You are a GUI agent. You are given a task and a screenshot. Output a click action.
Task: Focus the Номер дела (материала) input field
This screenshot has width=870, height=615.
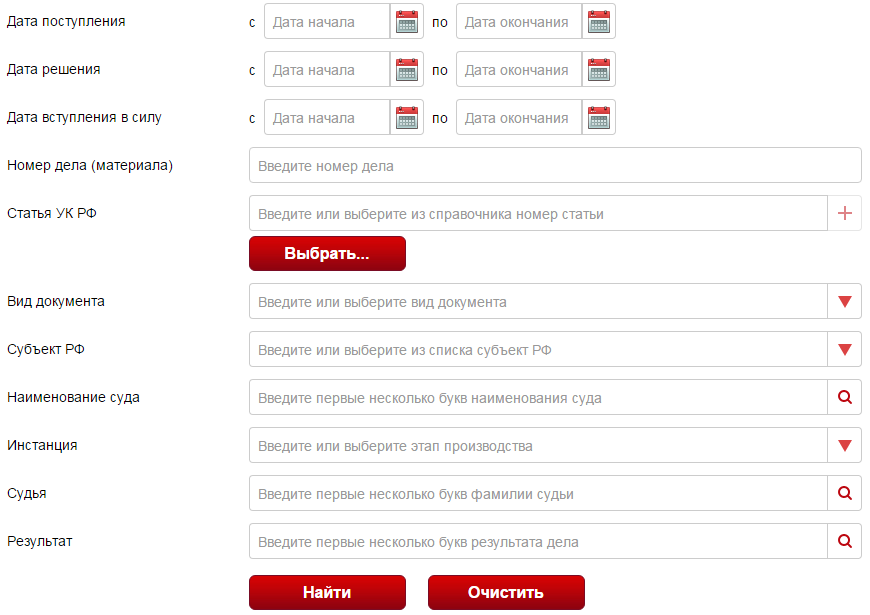point(554,166)
